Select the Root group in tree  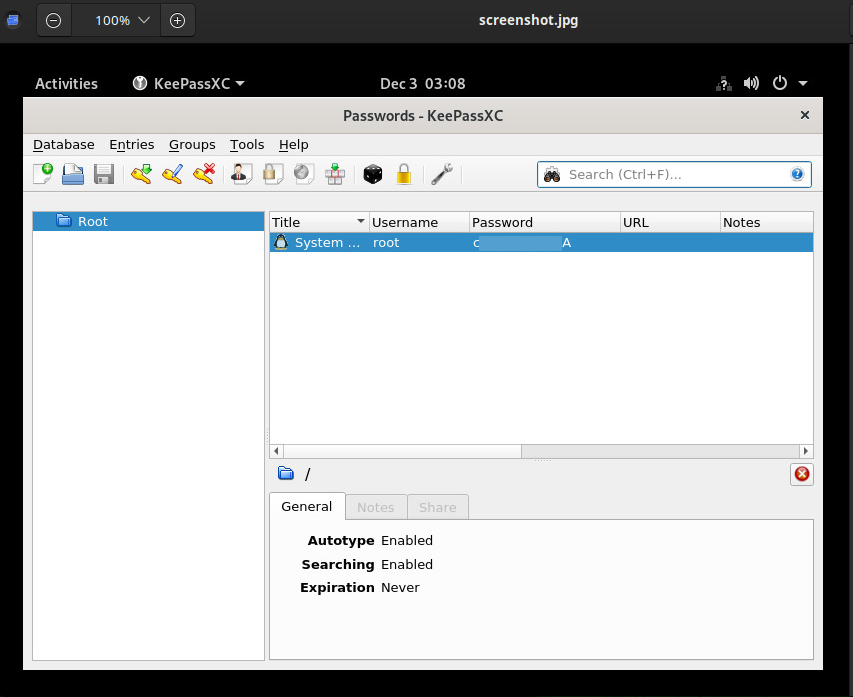coord(148,221)
